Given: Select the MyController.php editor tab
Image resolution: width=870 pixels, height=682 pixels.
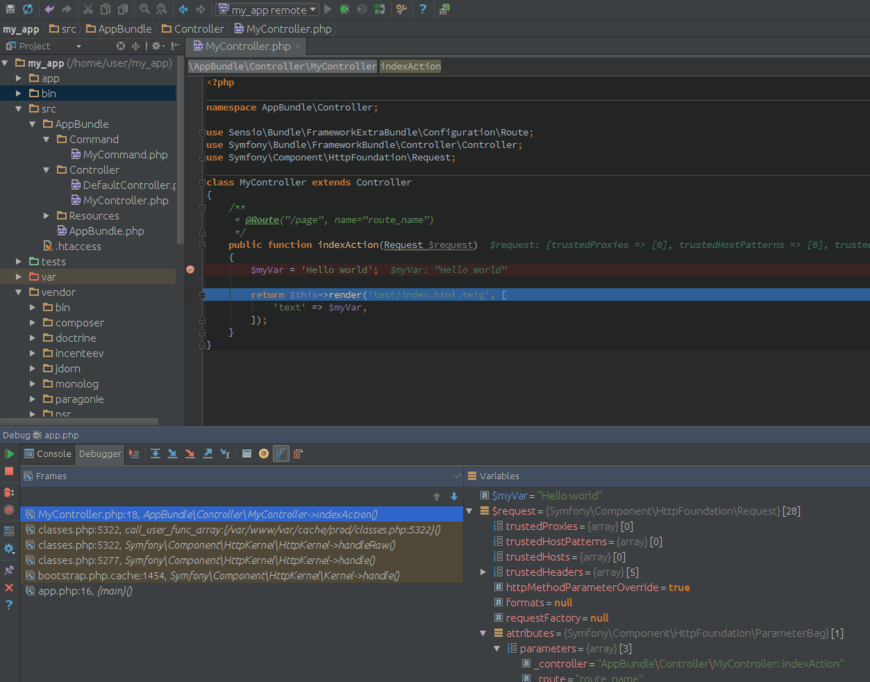Looking at the screenshot, I should click(x=247, y=46).
